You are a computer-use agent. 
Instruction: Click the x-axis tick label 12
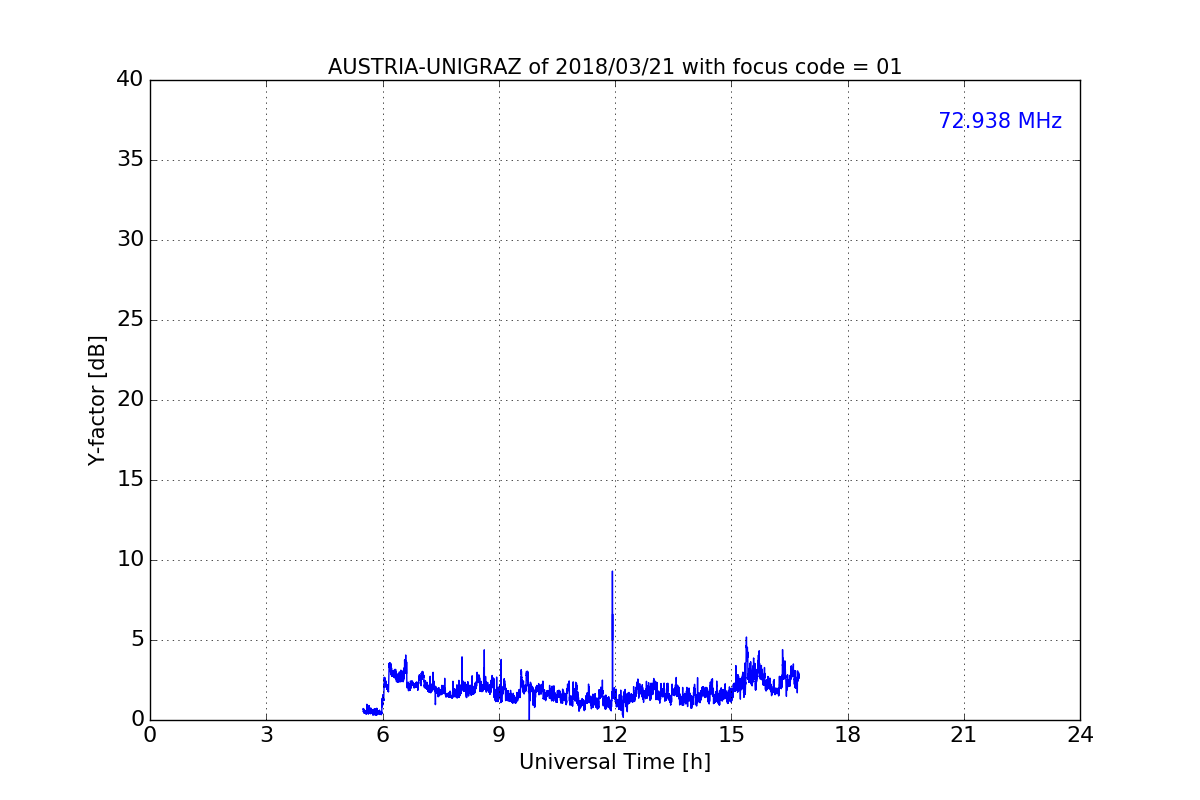(x=615, y=735)
